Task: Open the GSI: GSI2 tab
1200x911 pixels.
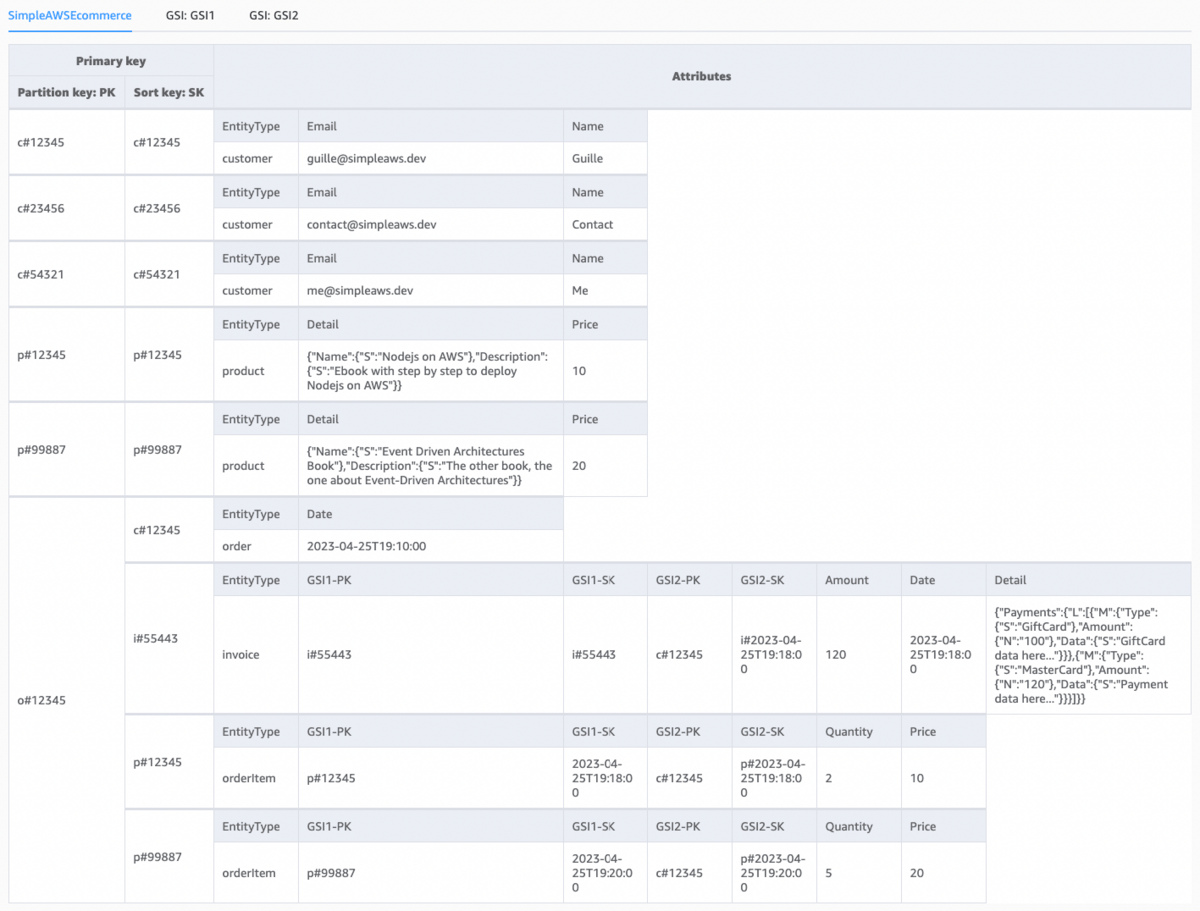Action: [274, 16]
